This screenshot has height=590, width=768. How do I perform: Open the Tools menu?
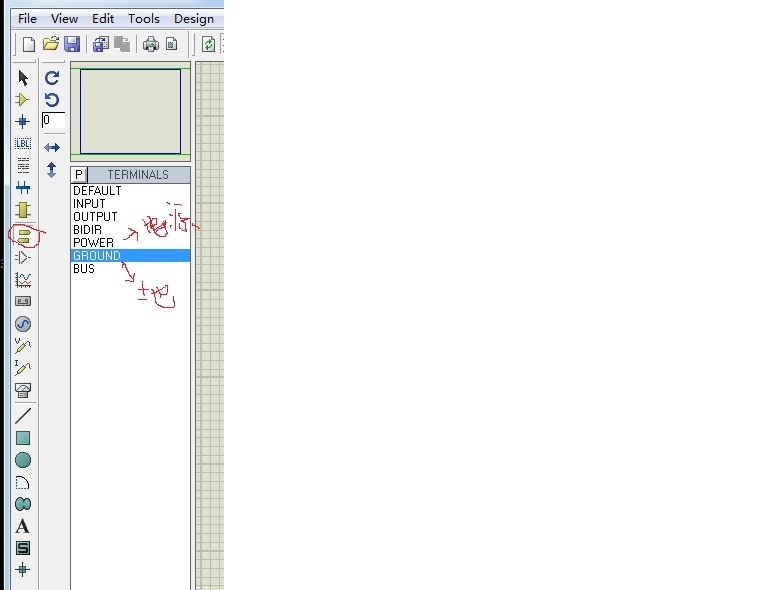[144, 19]
